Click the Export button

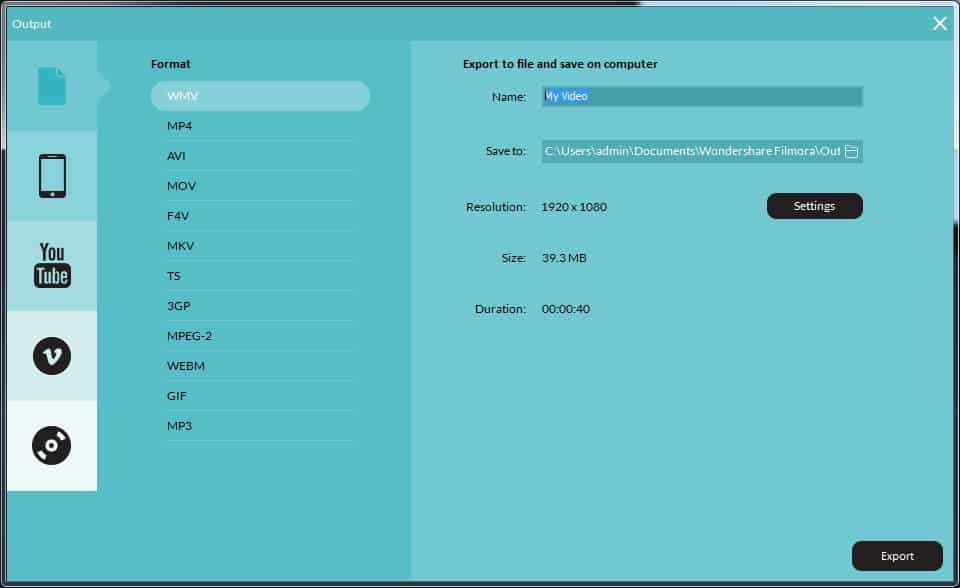point(897,556)
